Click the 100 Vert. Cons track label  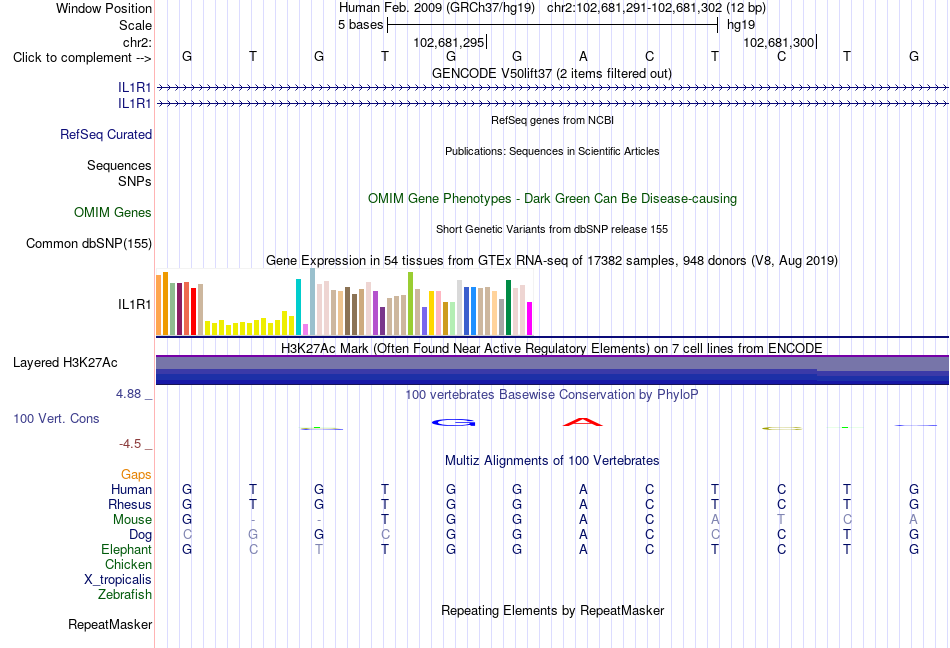coord(56,418)
